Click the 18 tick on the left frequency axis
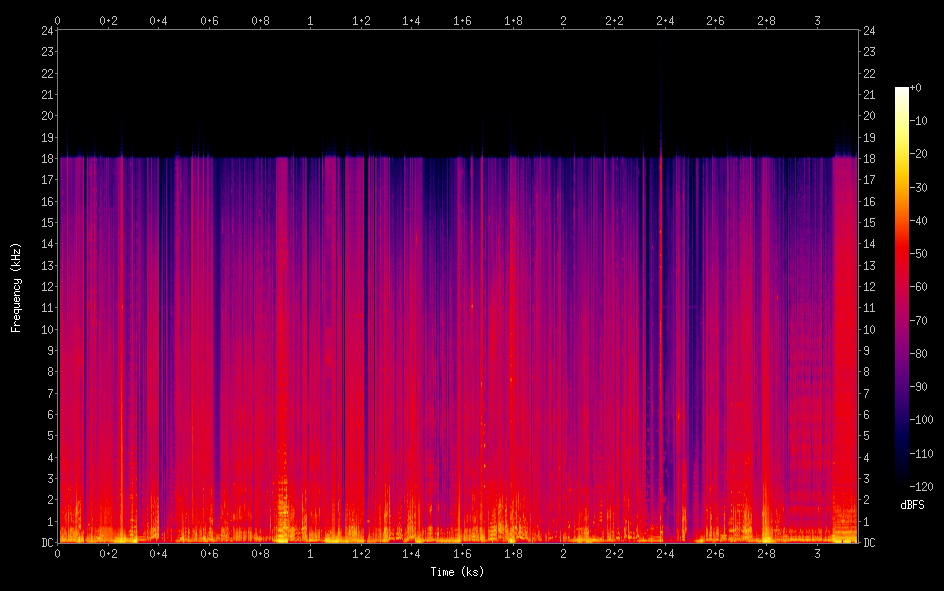Viewport: 944px width, 591px height. click(x=45, y=158)
